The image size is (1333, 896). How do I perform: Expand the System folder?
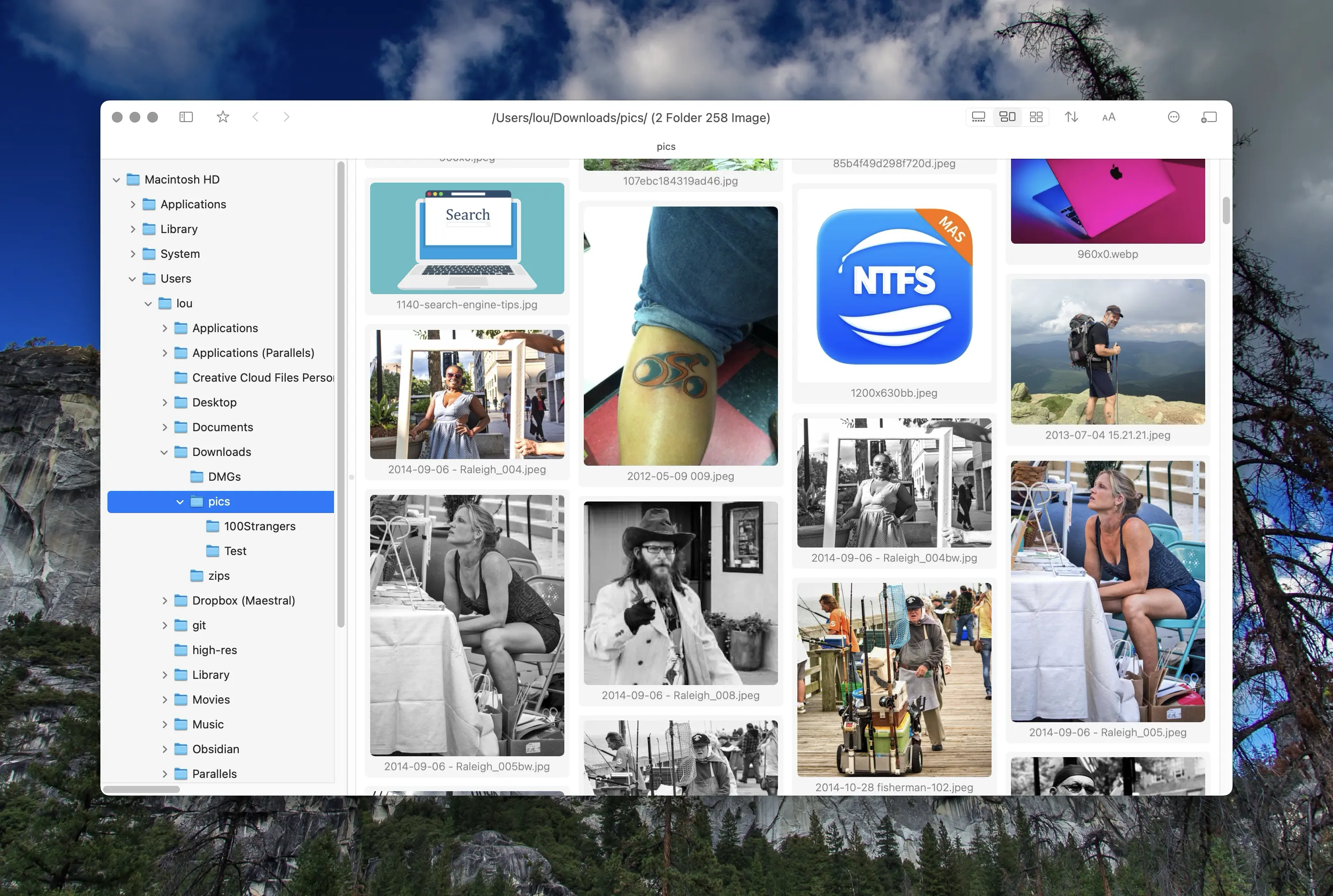tap(133, 254)
